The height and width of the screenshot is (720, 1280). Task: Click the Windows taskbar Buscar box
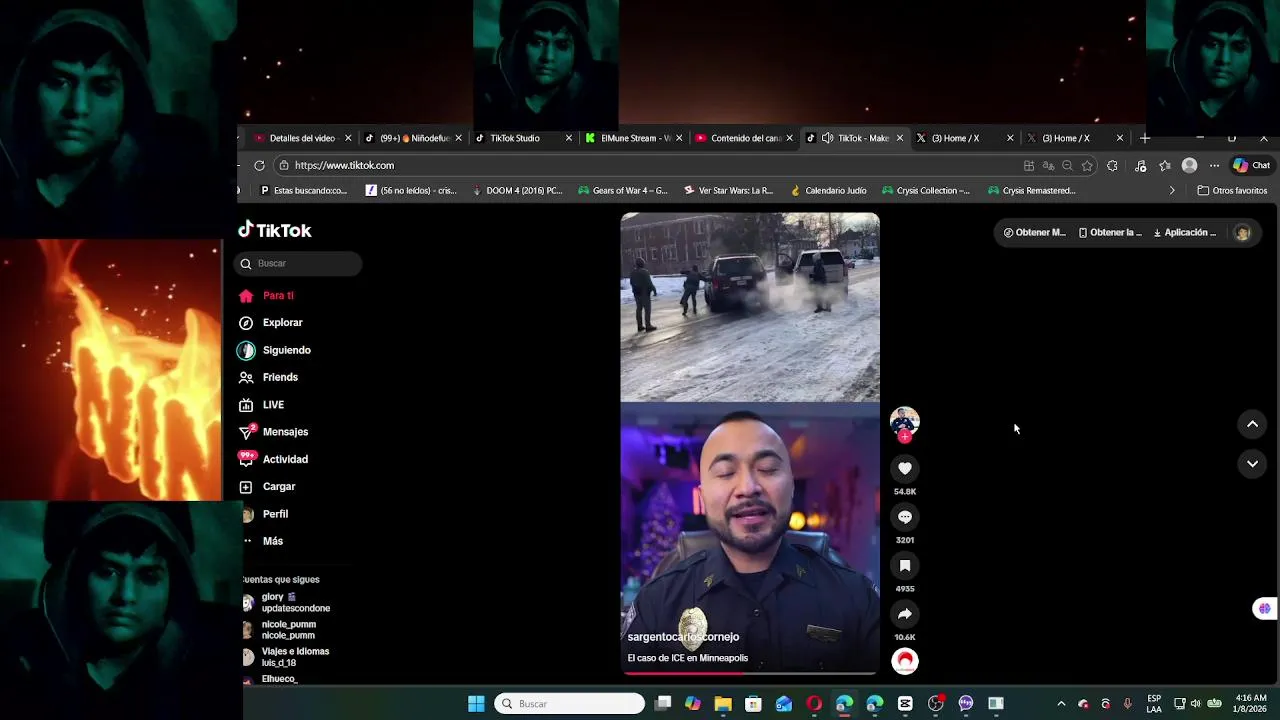point(570,704)
